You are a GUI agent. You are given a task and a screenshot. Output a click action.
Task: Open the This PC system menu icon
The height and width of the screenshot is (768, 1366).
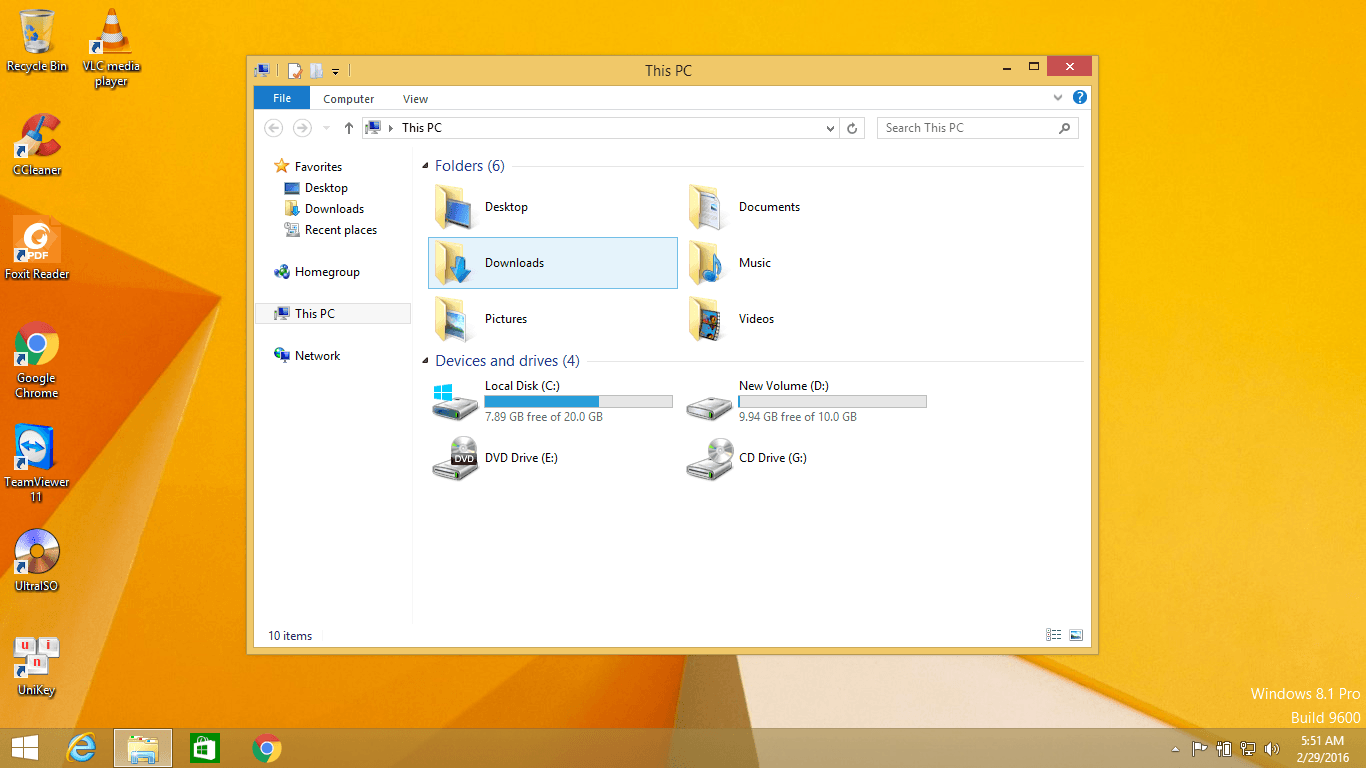262,71
